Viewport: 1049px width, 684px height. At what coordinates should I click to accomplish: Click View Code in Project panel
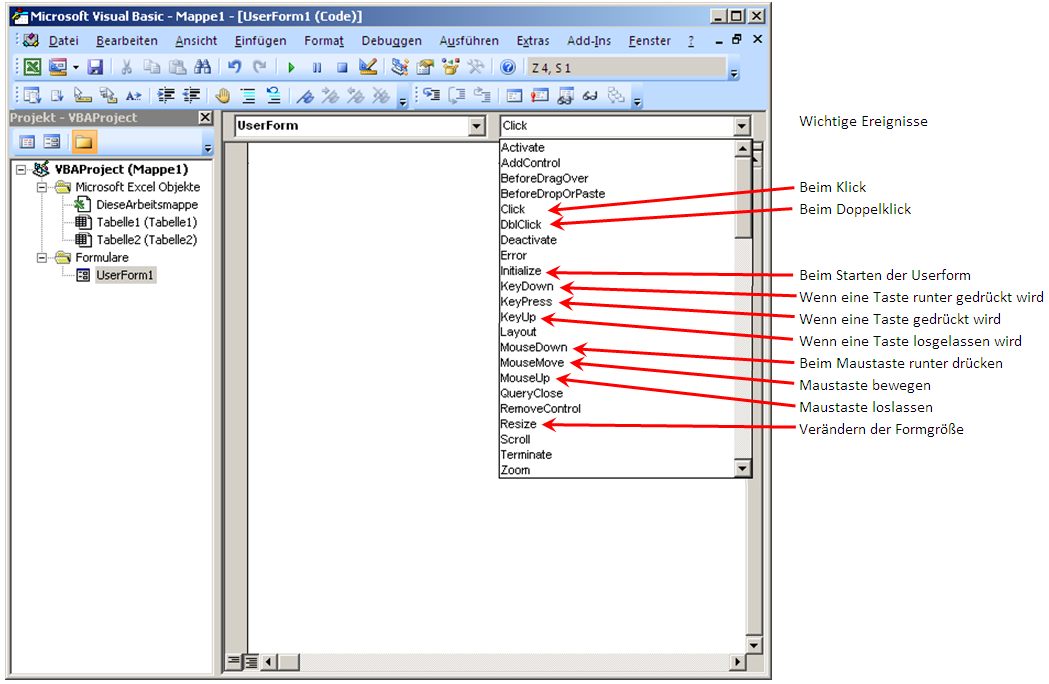click(x=27, y=141)
